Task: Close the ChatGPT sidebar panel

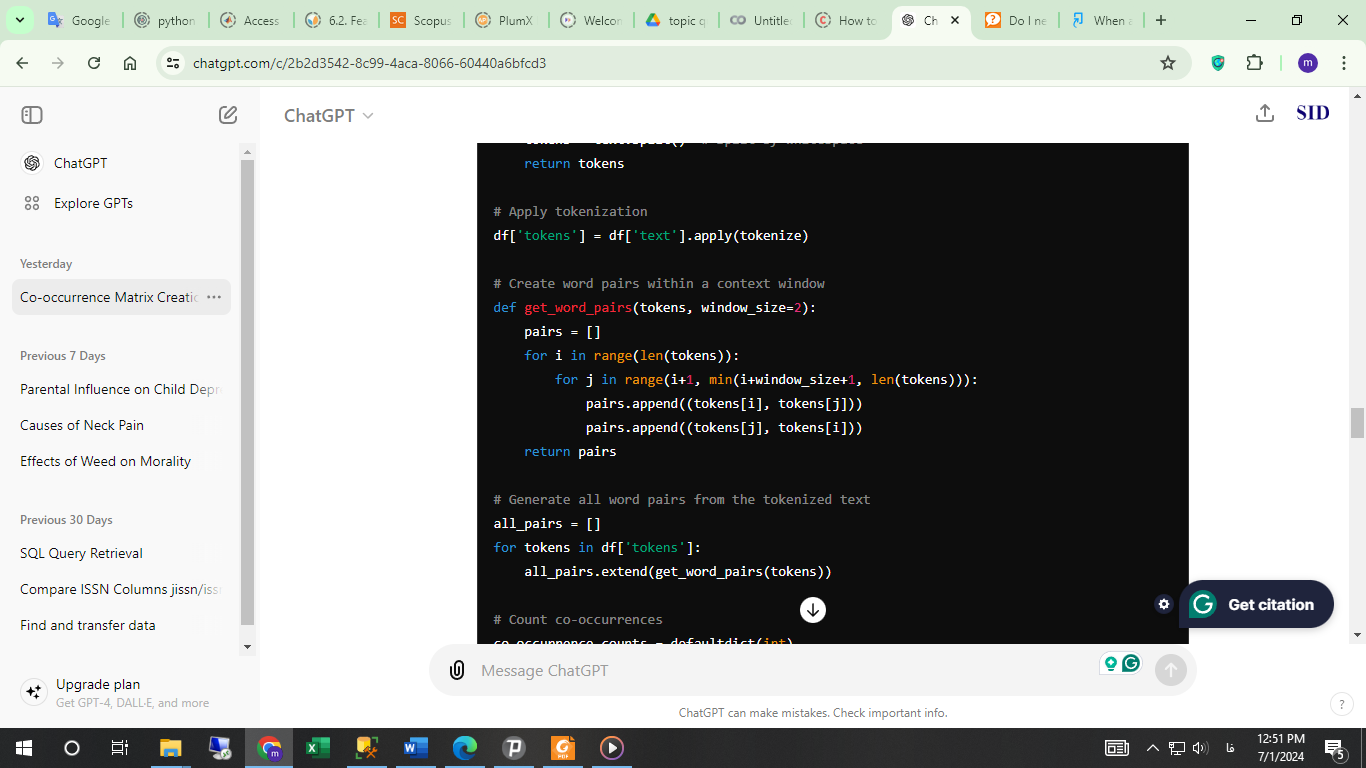Action: point(32,115)
